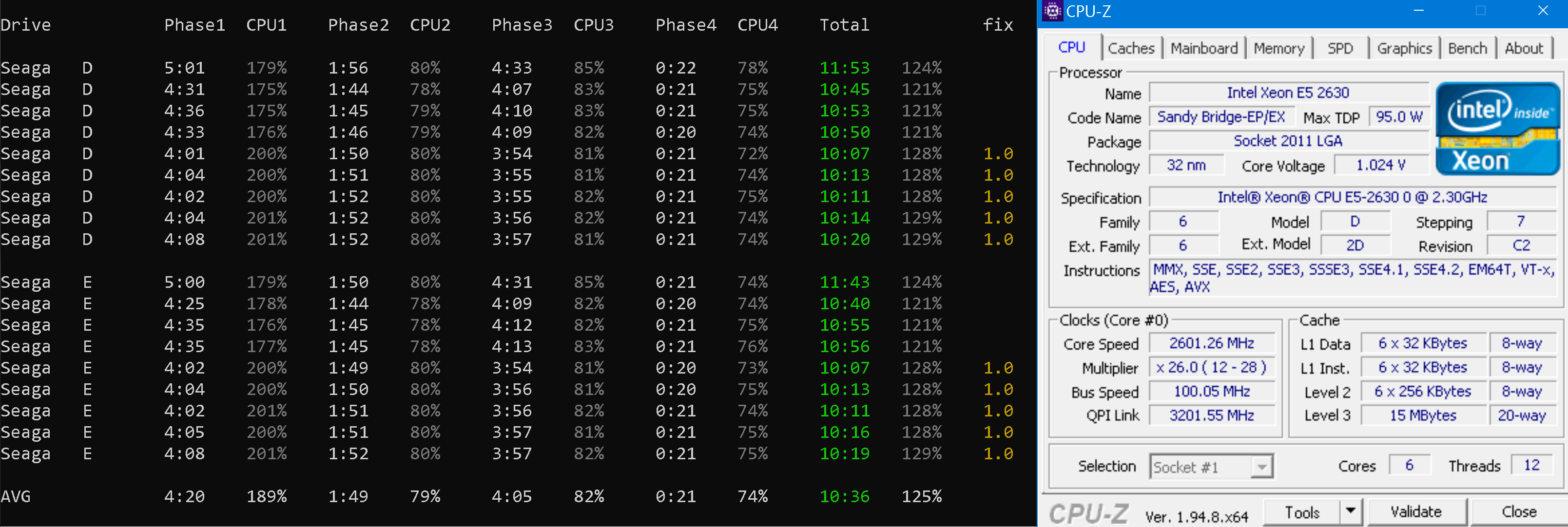Switch to the Graphics tab
The width and height of the screenshot is (1568, 527).
point(1404,48)
